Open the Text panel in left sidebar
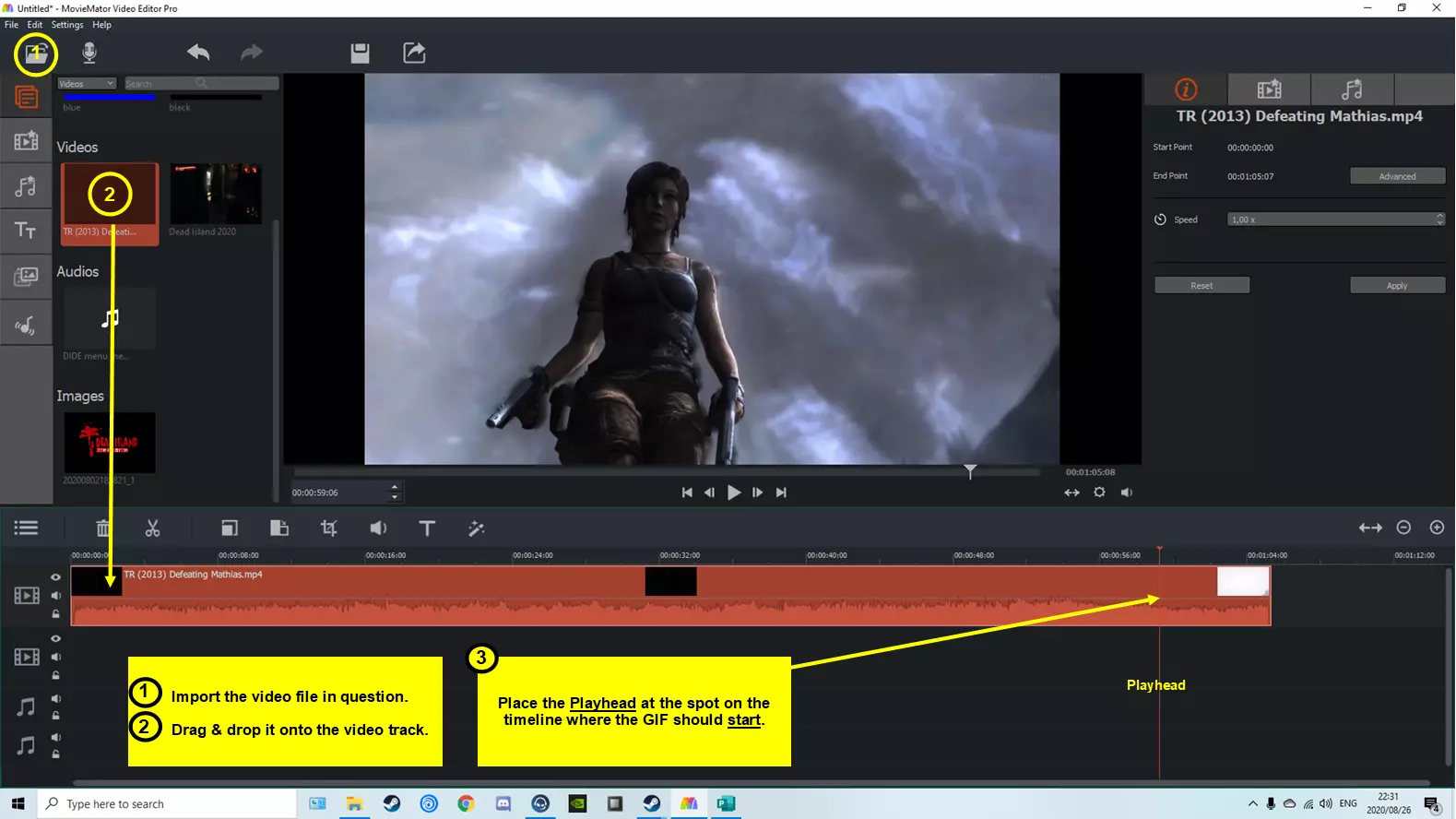The width and height of the screenshot is (1456, 819). tap(26, 230)
